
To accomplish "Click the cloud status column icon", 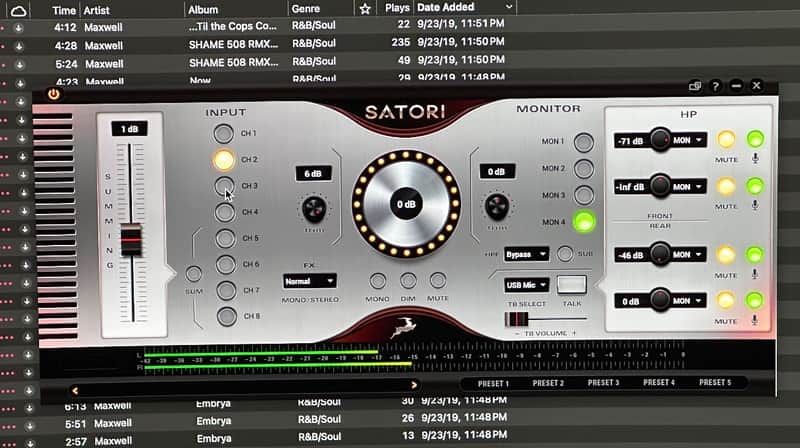I will click(18, 11).
